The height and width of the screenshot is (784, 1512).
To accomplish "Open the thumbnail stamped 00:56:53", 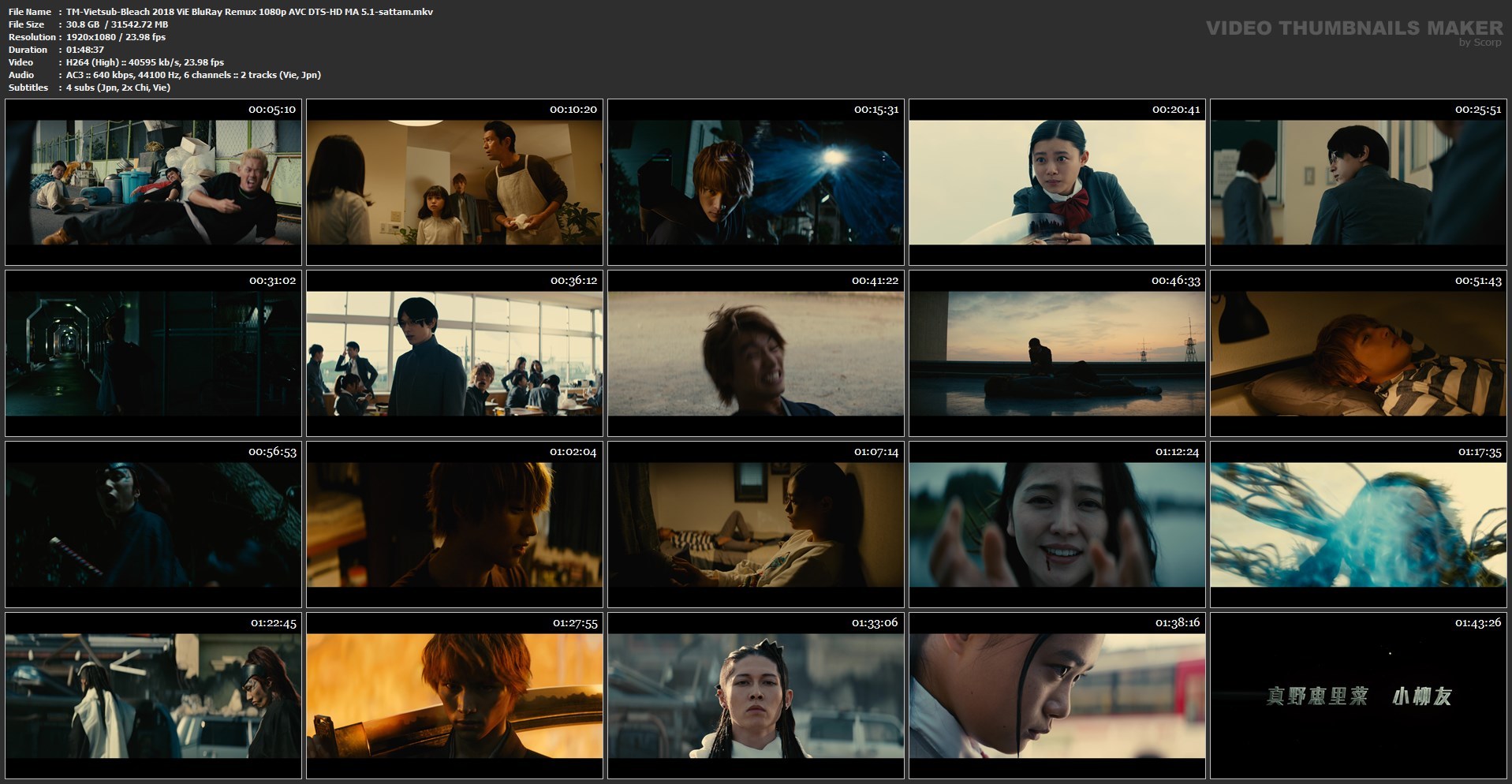I will click(153, 525).
